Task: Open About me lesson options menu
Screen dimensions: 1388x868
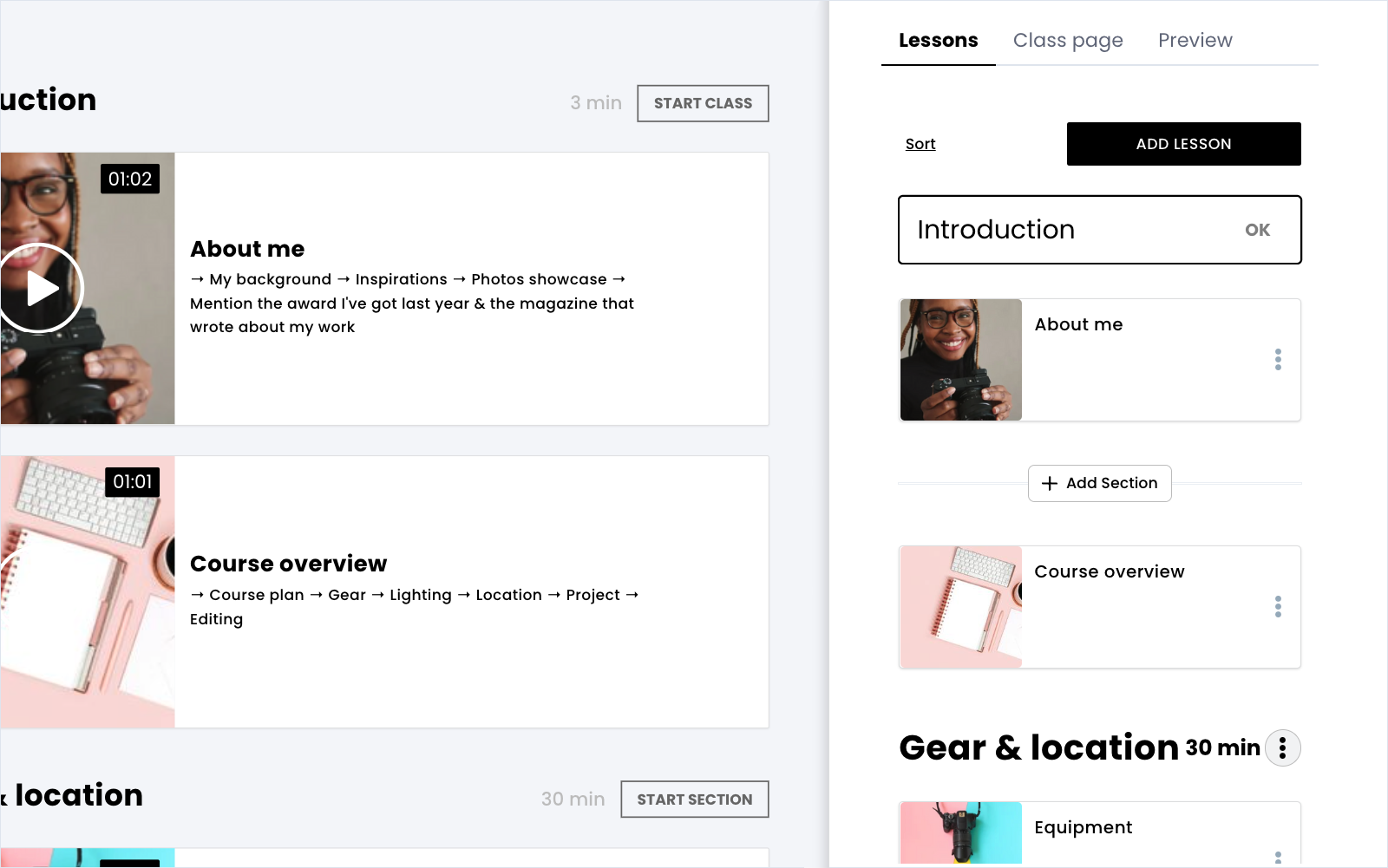Action: click(x=1278, y=360)
